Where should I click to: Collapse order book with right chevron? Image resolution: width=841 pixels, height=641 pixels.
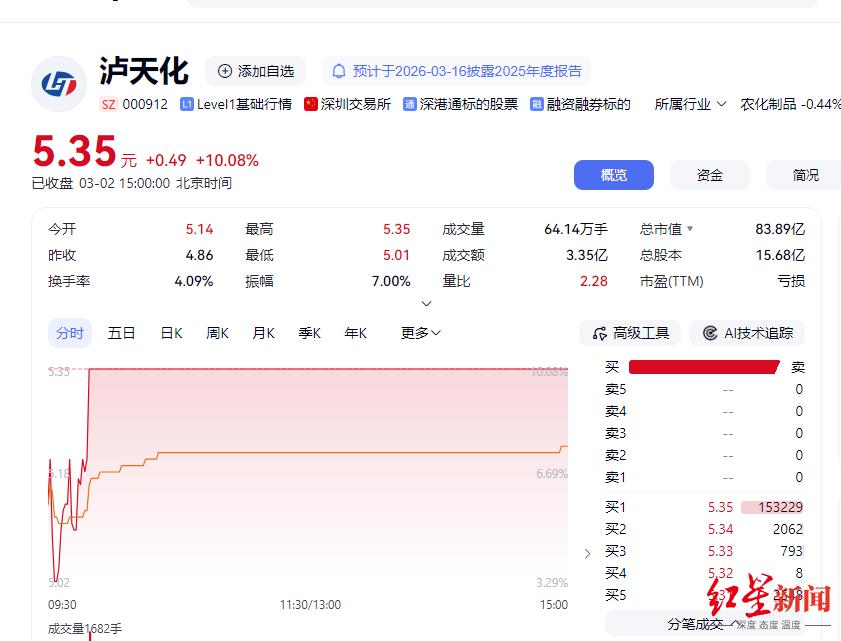click(x=587, y=554)
